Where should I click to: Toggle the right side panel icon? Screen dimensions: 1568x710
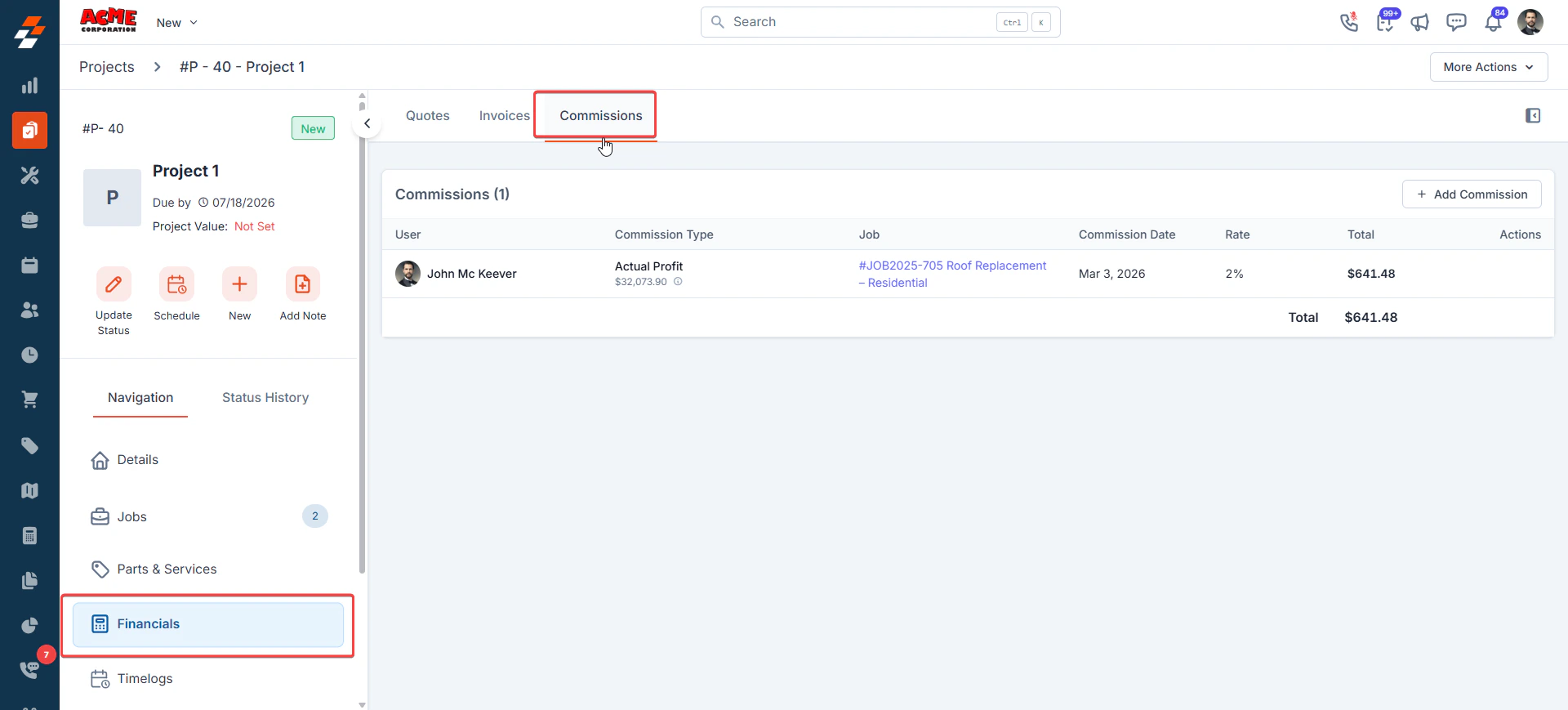pos(1533,116)
